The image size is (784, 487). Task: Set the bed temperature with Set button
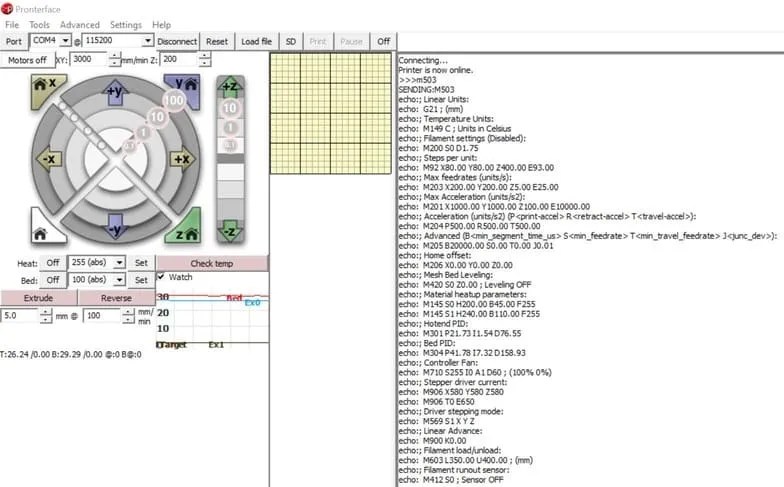(142, 280)
